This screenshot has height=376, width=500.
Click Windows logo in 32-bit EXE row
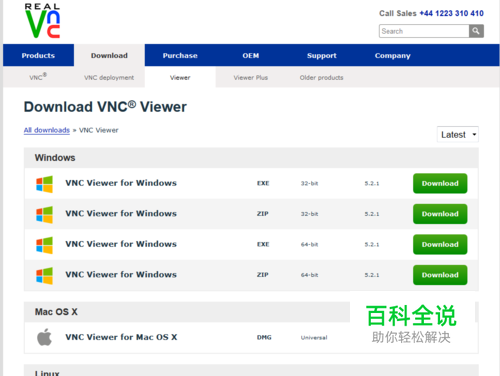point(44,184)
